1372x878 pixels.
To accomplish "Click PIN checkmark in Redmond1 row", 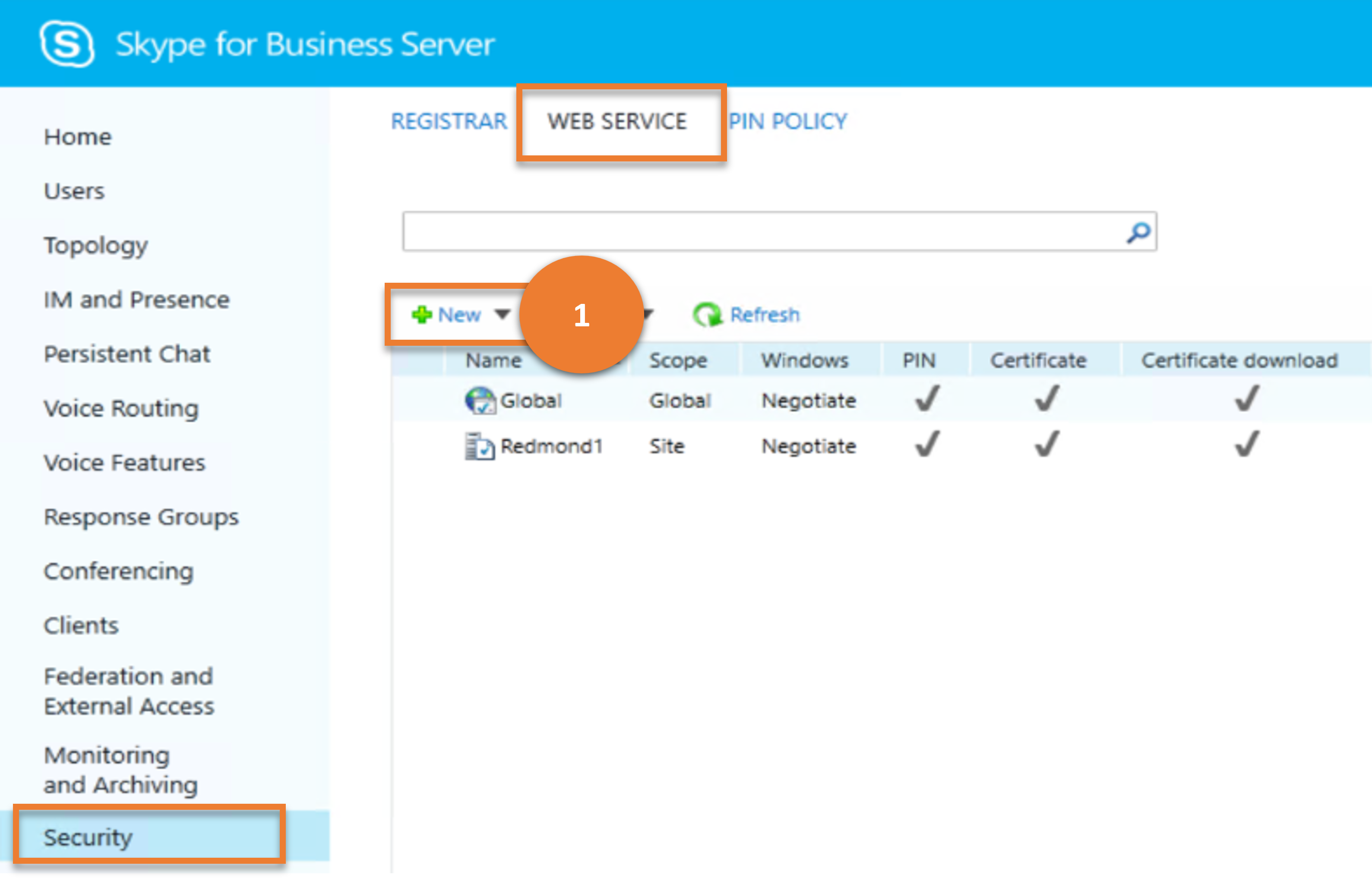I will tap(927, 444).
